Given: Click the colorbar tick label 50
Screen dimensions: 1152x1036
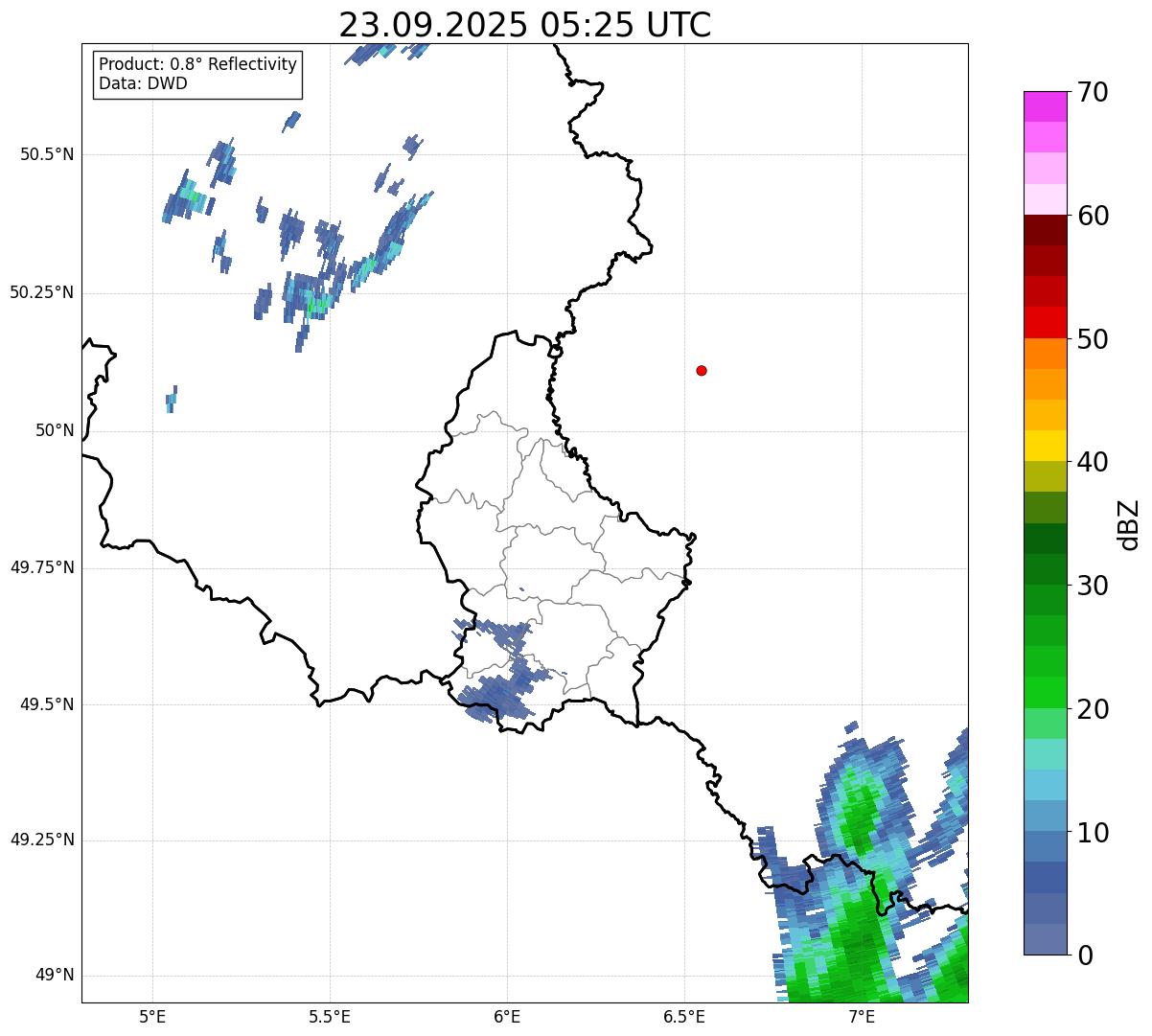Looking at the screenshot, I should [x=1092, y=339].
